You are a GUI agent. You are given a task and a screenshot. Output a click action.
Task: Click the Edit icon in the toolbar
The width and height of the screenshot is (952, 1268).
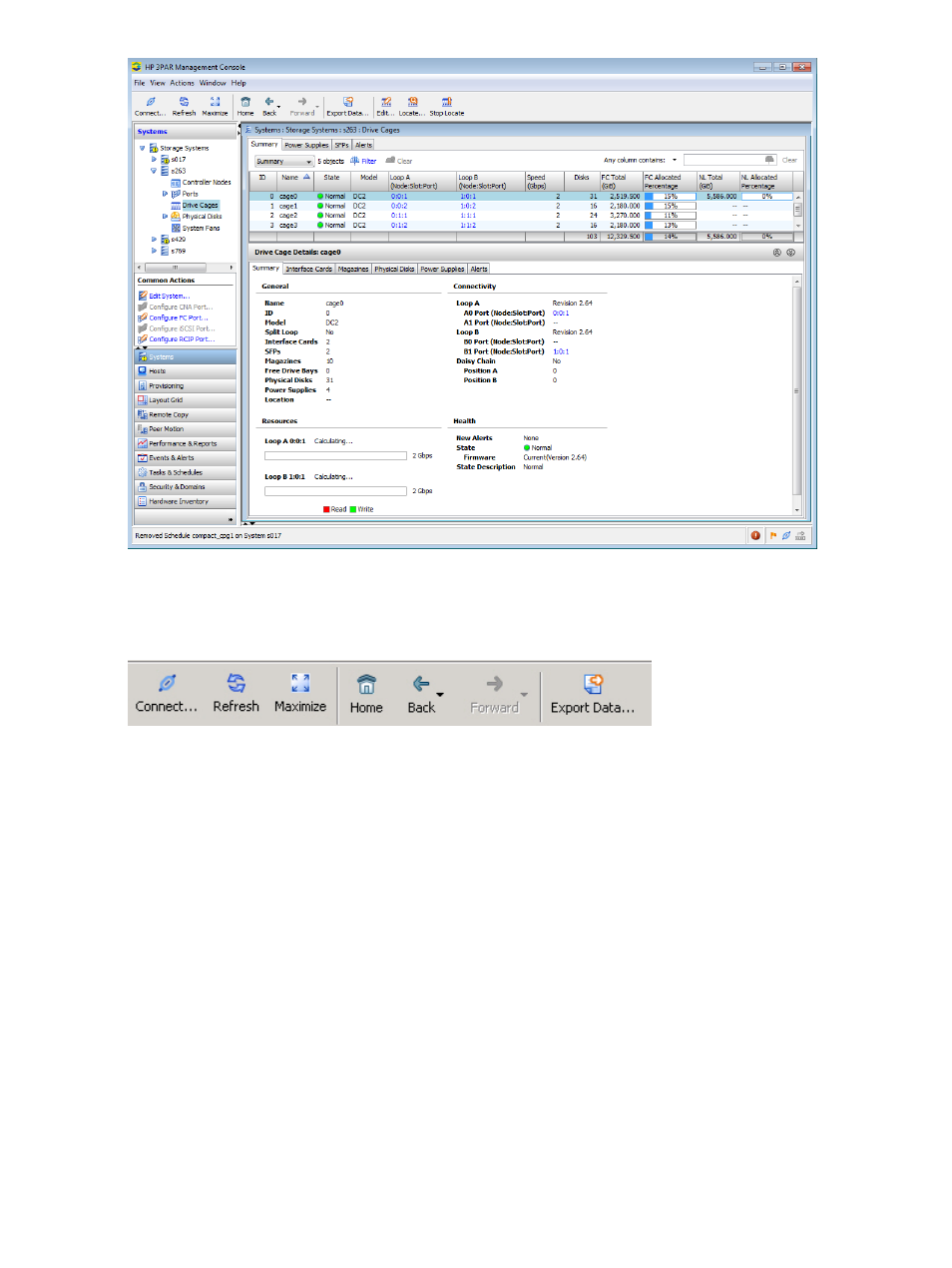(x=385, y=102)
